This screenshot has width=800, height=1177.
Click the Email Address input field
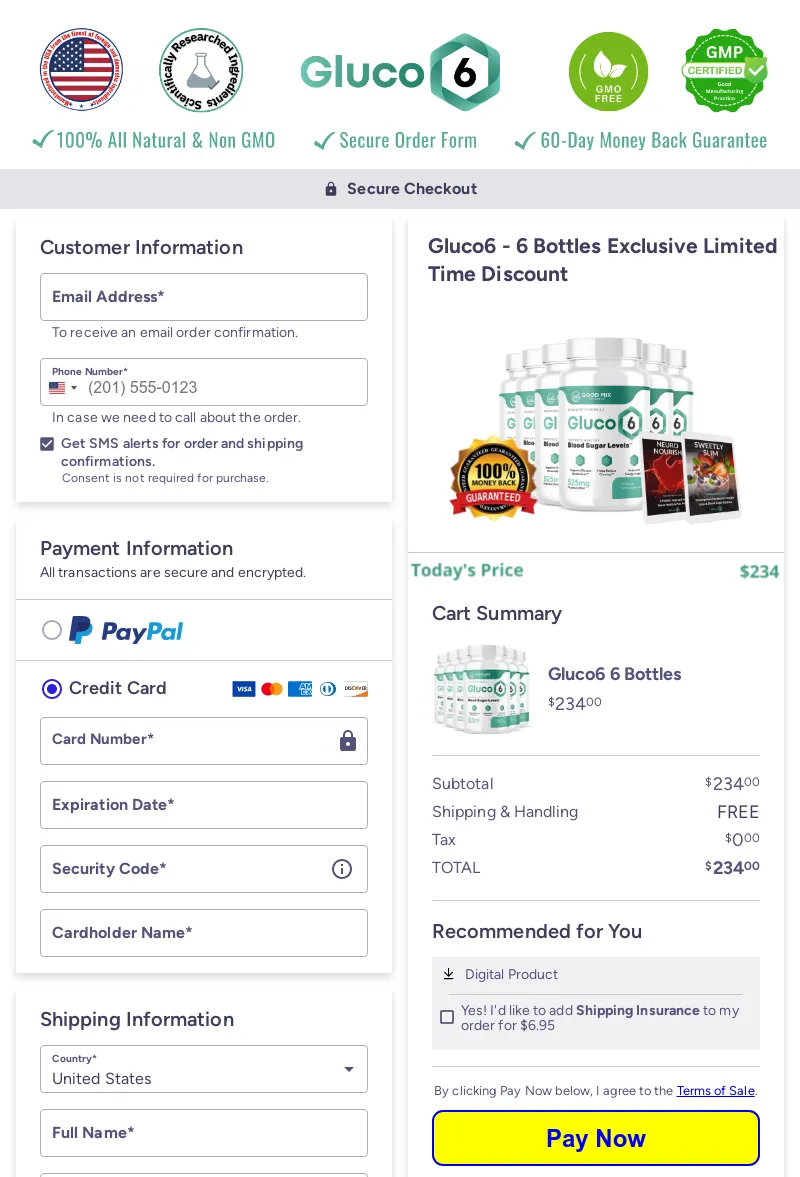click(204, 297)
